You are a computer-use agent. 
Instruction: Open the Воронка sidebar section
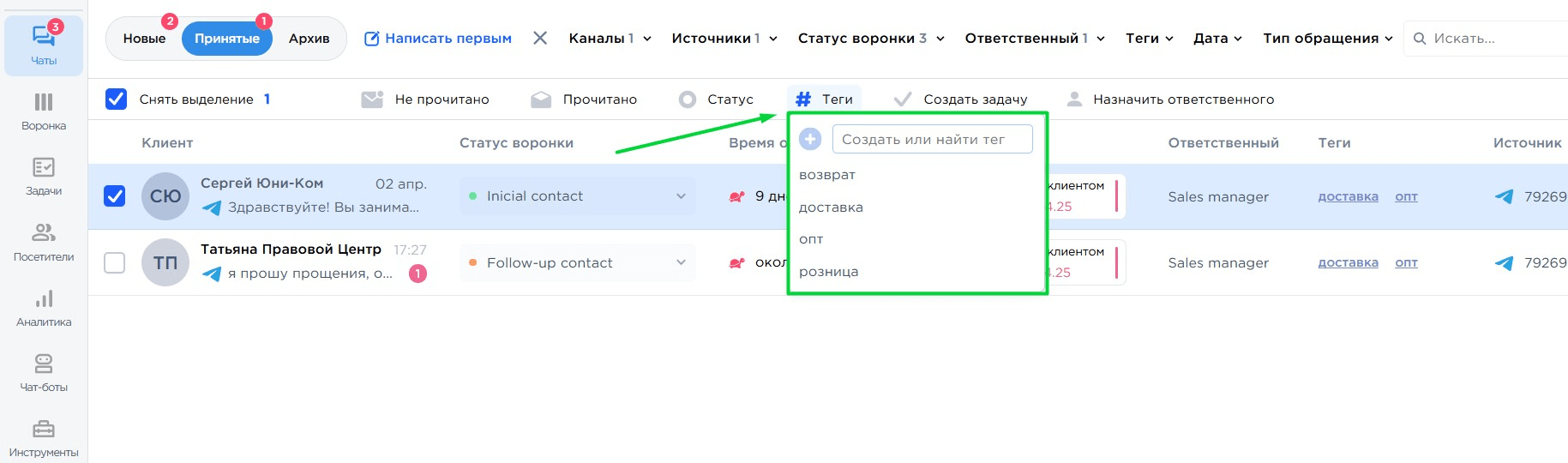(44, 111)
